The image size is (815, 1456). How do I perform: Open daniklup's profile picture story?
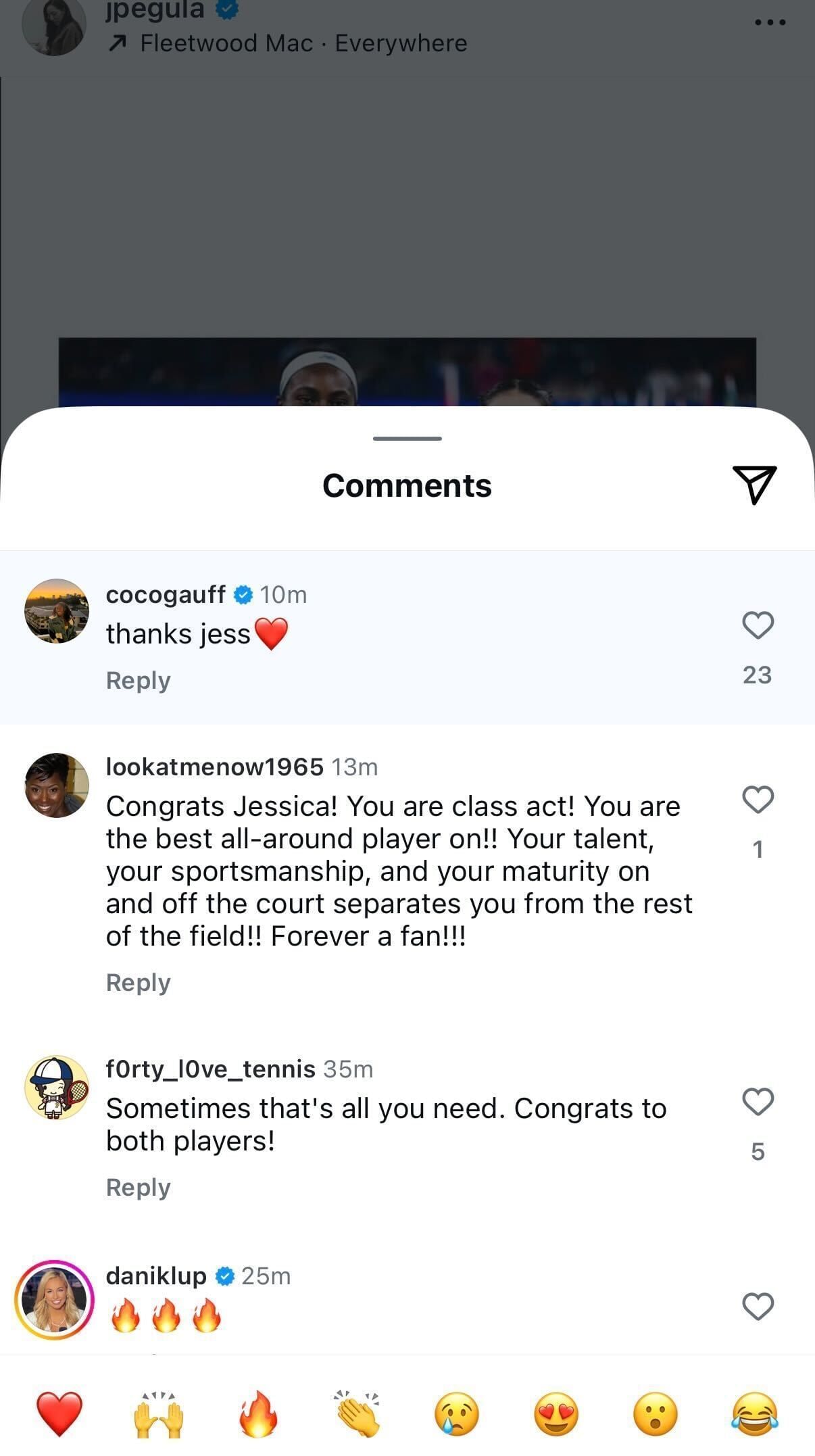55,1299
